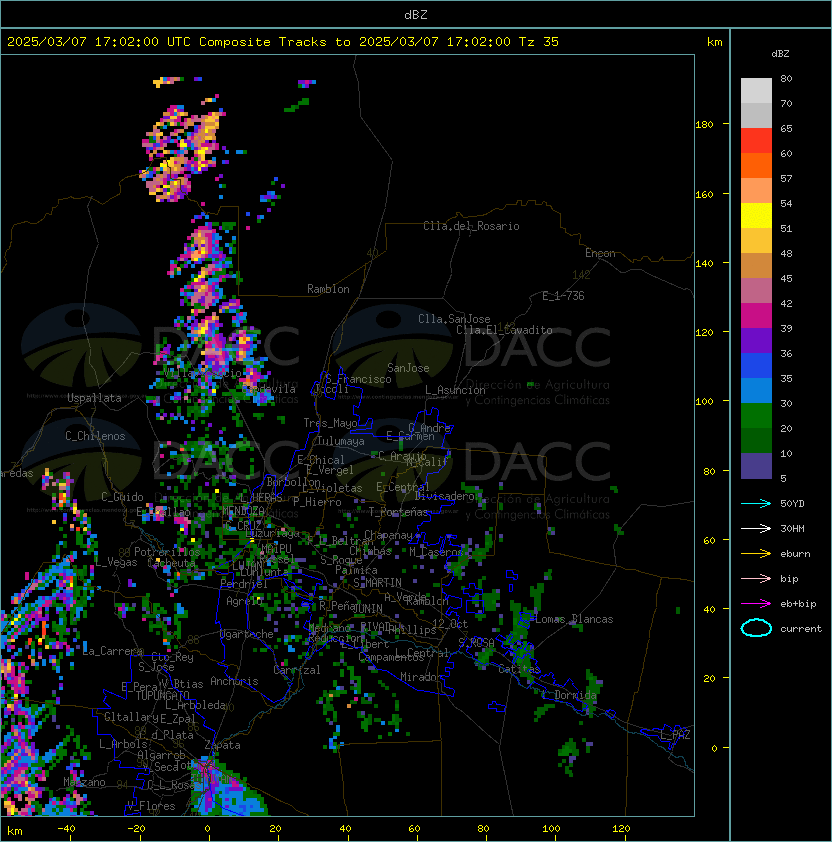Select the purple 39-36 dBZ color swatch
The width and height of the screenshot is (832, 842).
coord(756,340)
